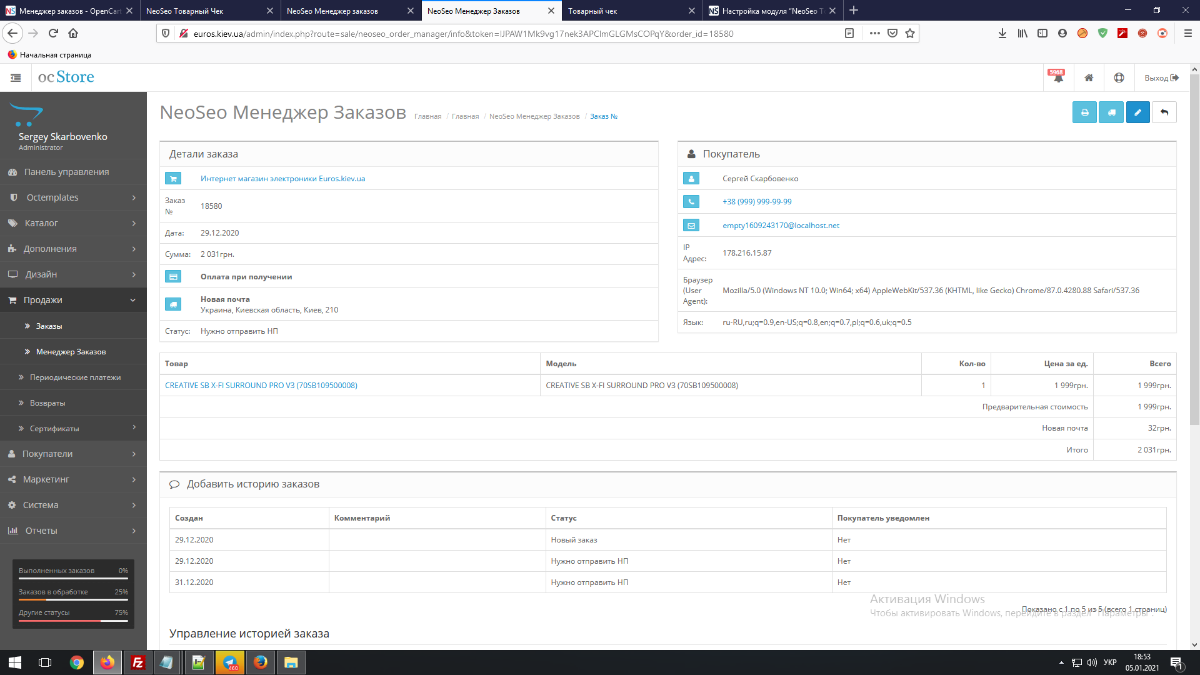The width and height of the screenshot is (1200, 675).
Task: Expand Octemplates sidebar menu
Action: coord(73,197)
